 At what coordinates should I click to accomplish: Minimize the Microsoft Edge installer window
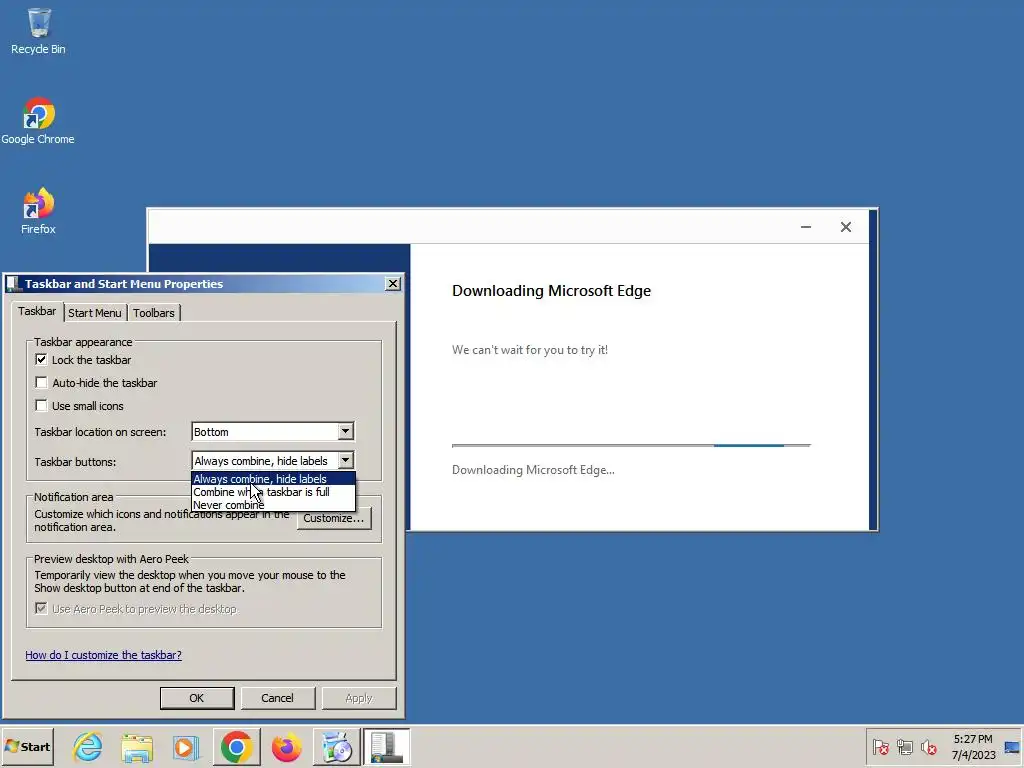pyautogui.click(x=806, y=227)
